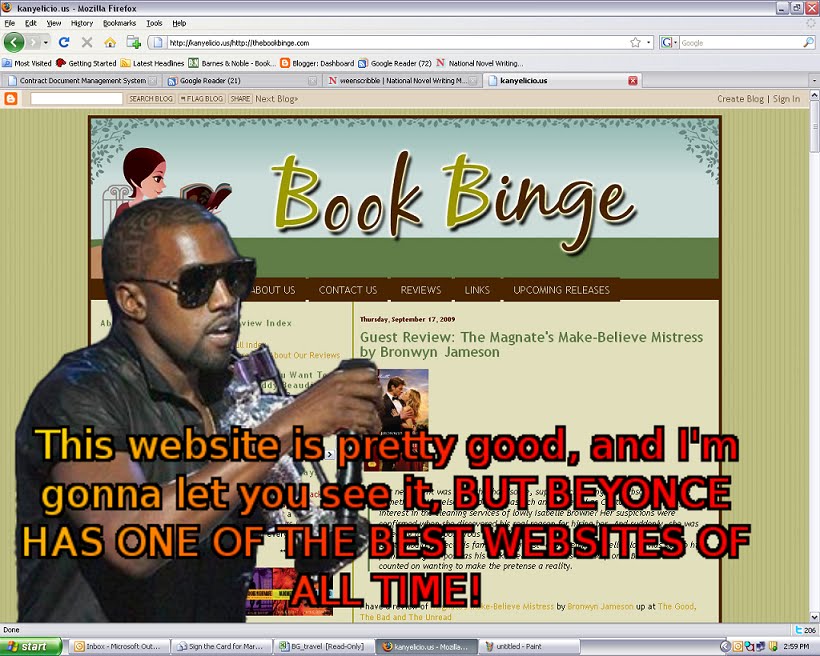Open the Tools menu

pos(154,23)
